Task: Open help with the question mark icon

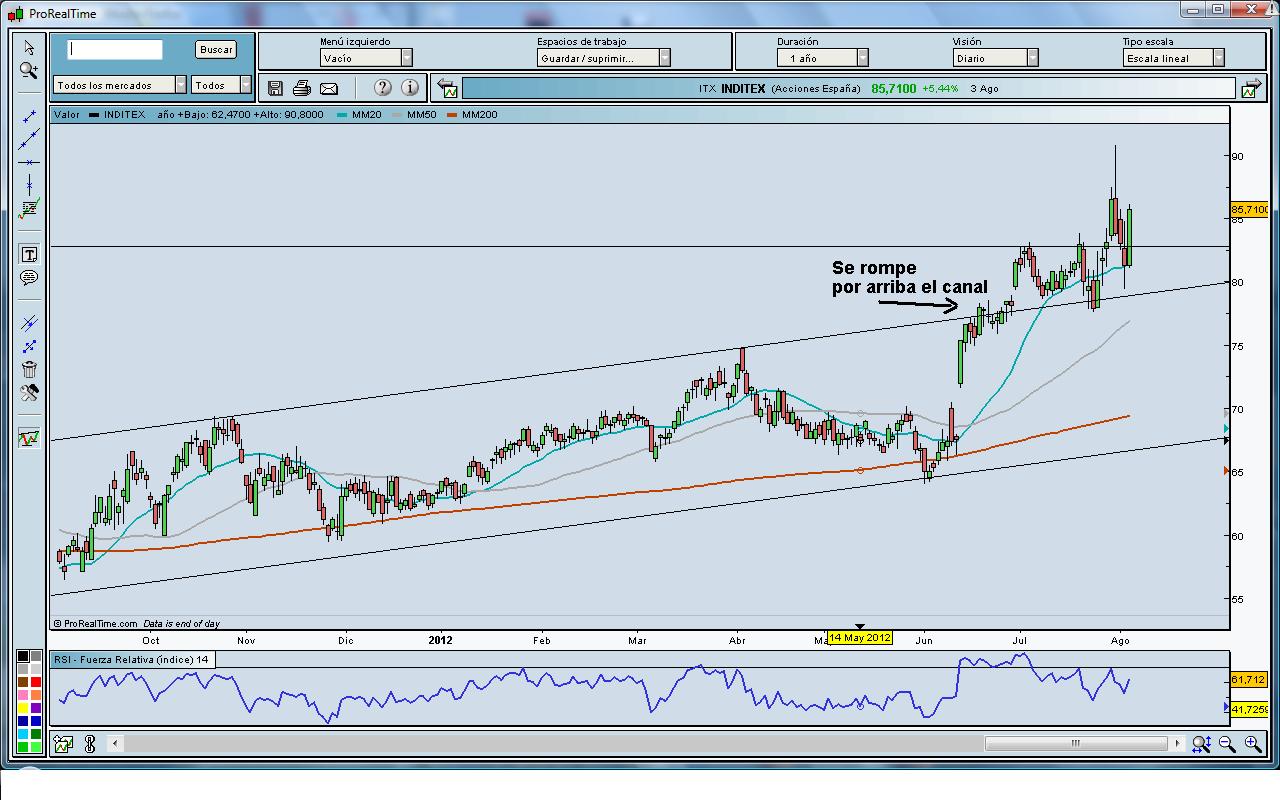Action: pyautogui.click(x=382, y=88)
